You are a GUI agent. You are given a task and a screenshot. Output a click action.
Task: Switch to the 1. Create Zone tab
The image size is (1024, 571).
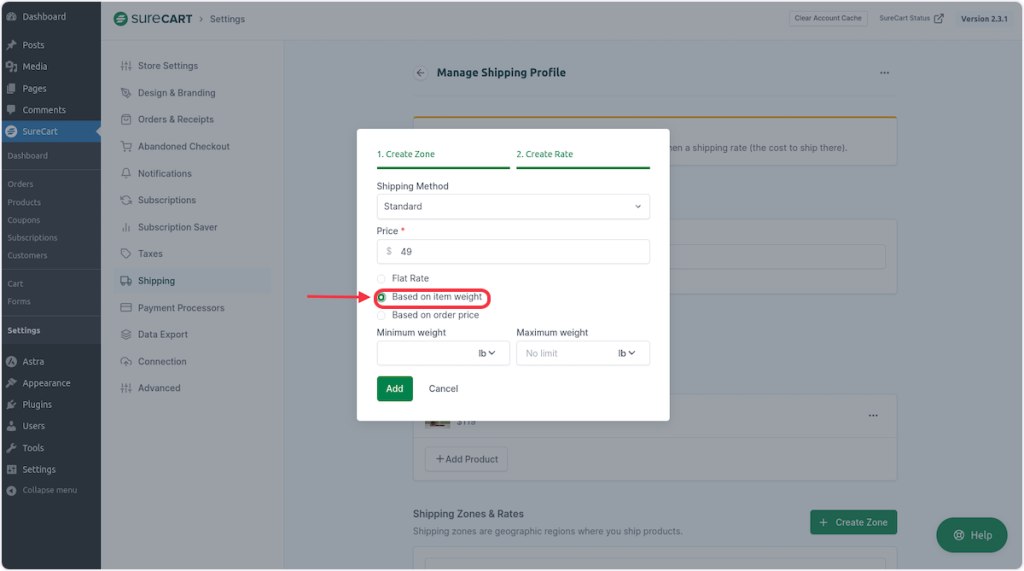406,155
